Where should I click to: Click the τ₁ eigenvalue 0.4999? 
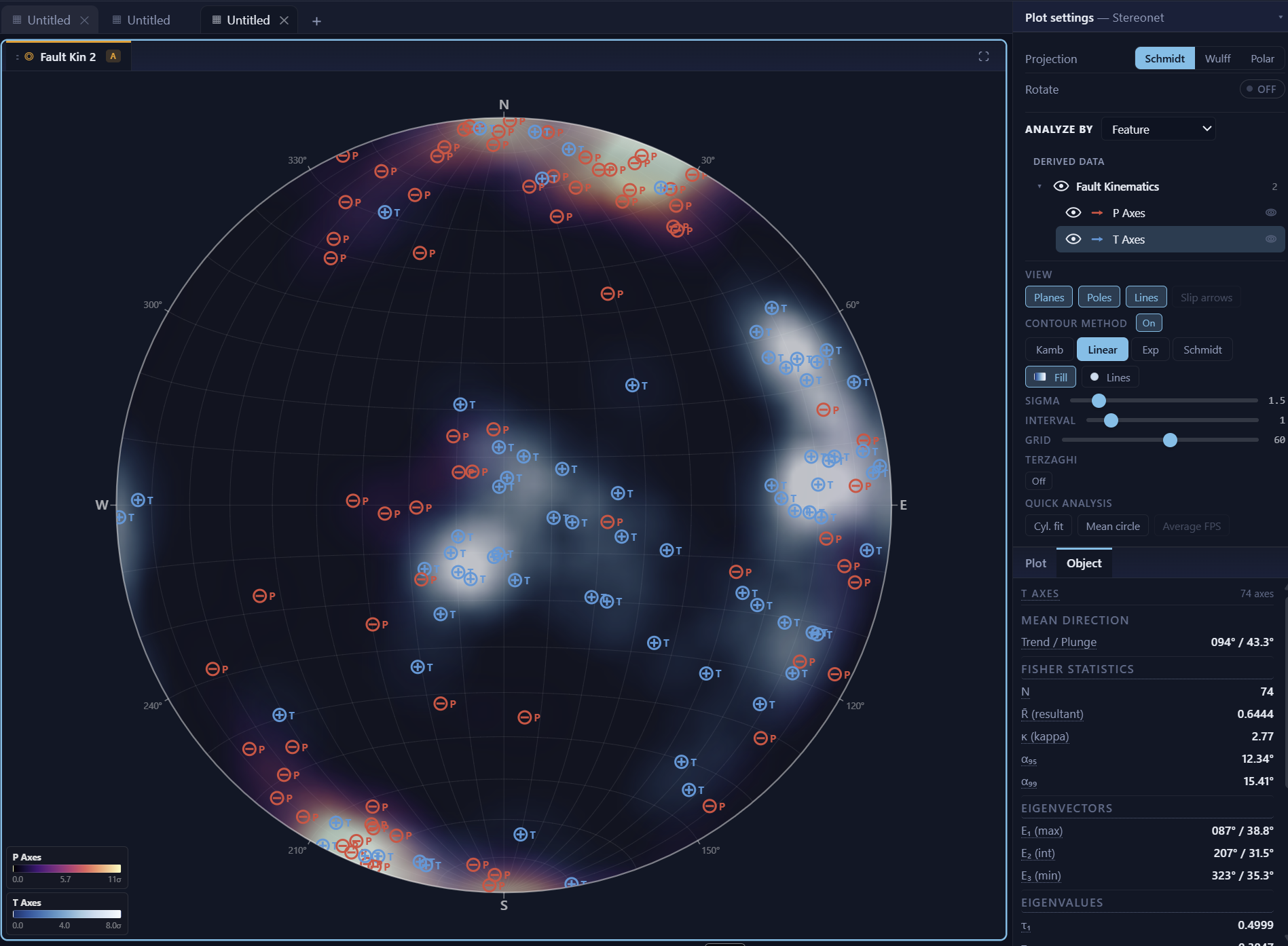(1255, 925)
